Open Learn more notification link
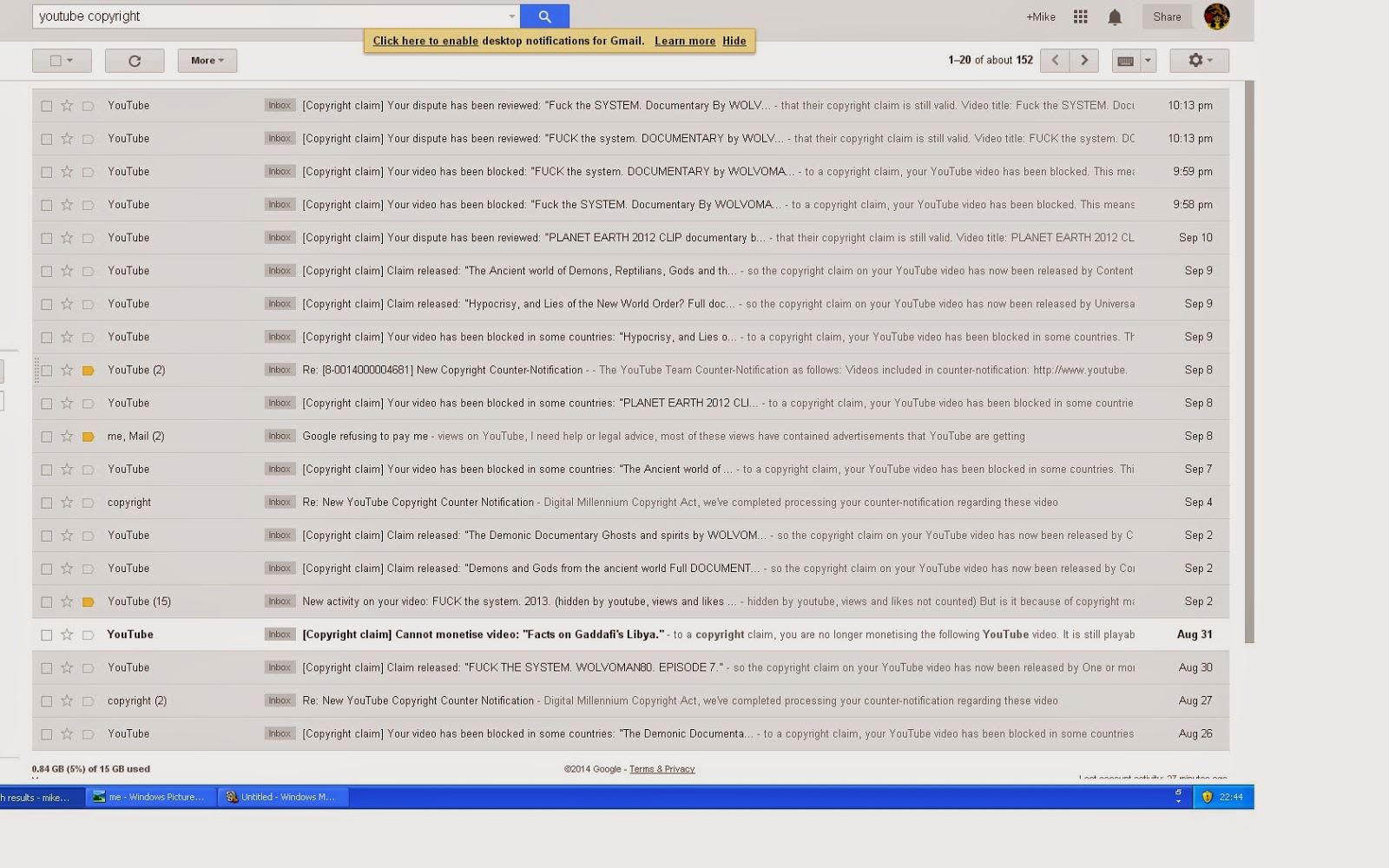This screenshot has width=1389, height=868. (x=685, y=41)
